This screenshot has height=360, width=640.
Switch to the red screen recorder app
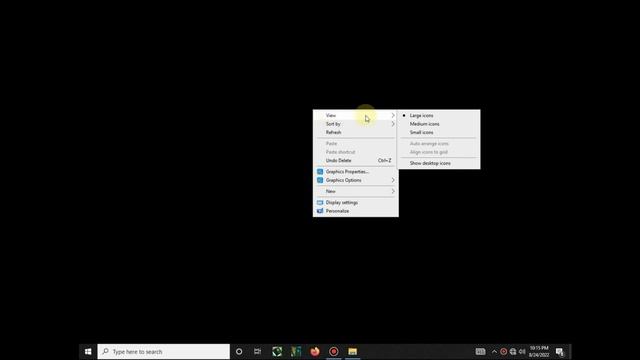(333, 351)
